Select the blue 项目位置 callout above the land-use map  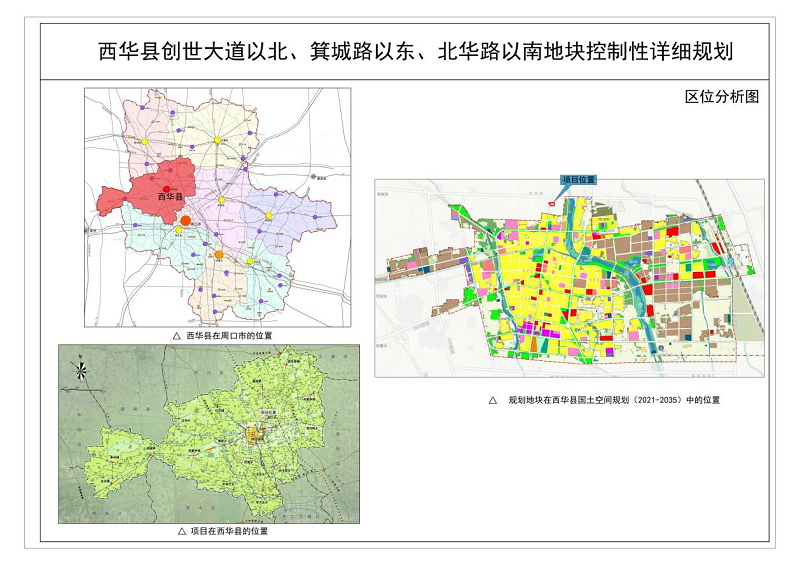click(576, 180)
